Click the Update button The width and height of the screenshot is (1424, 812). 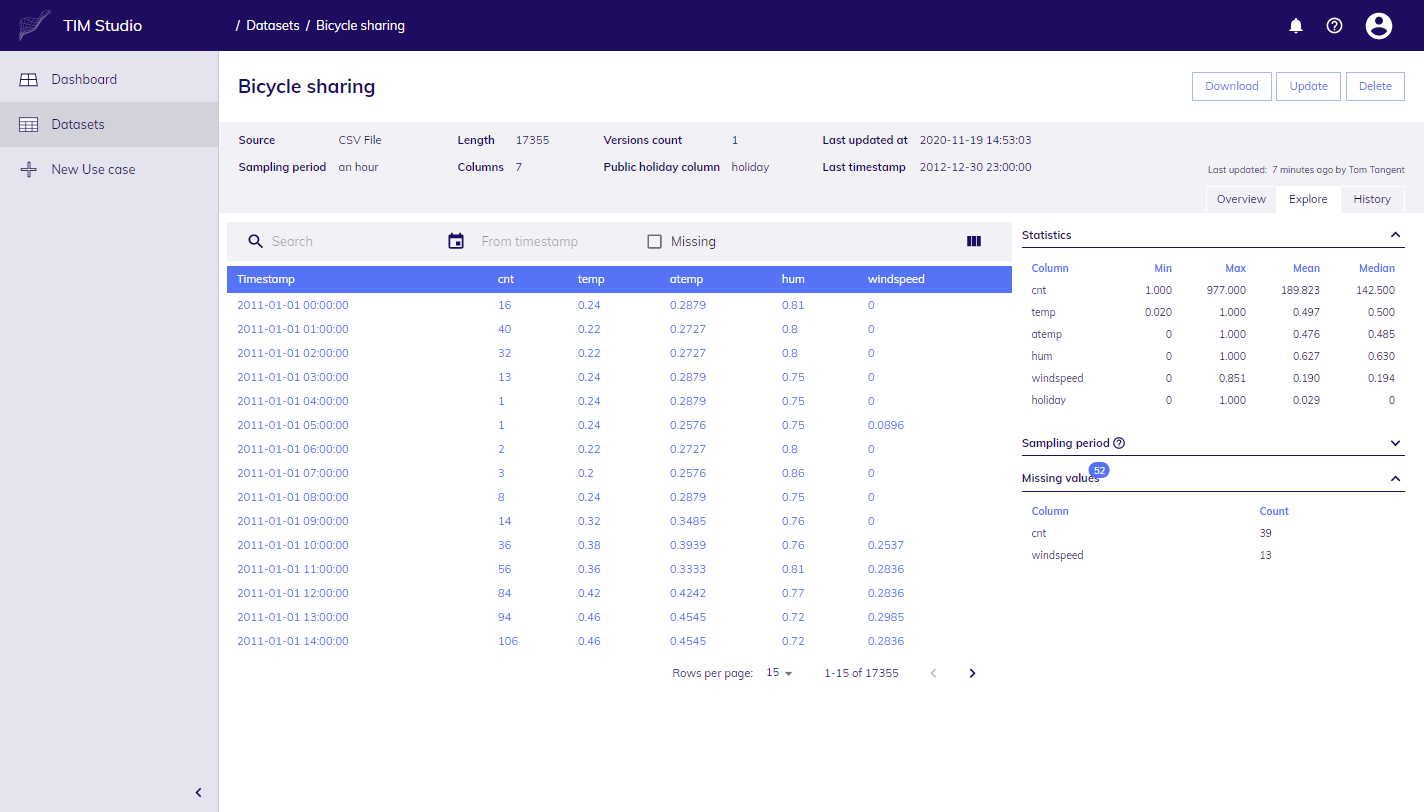point(1308,86)
